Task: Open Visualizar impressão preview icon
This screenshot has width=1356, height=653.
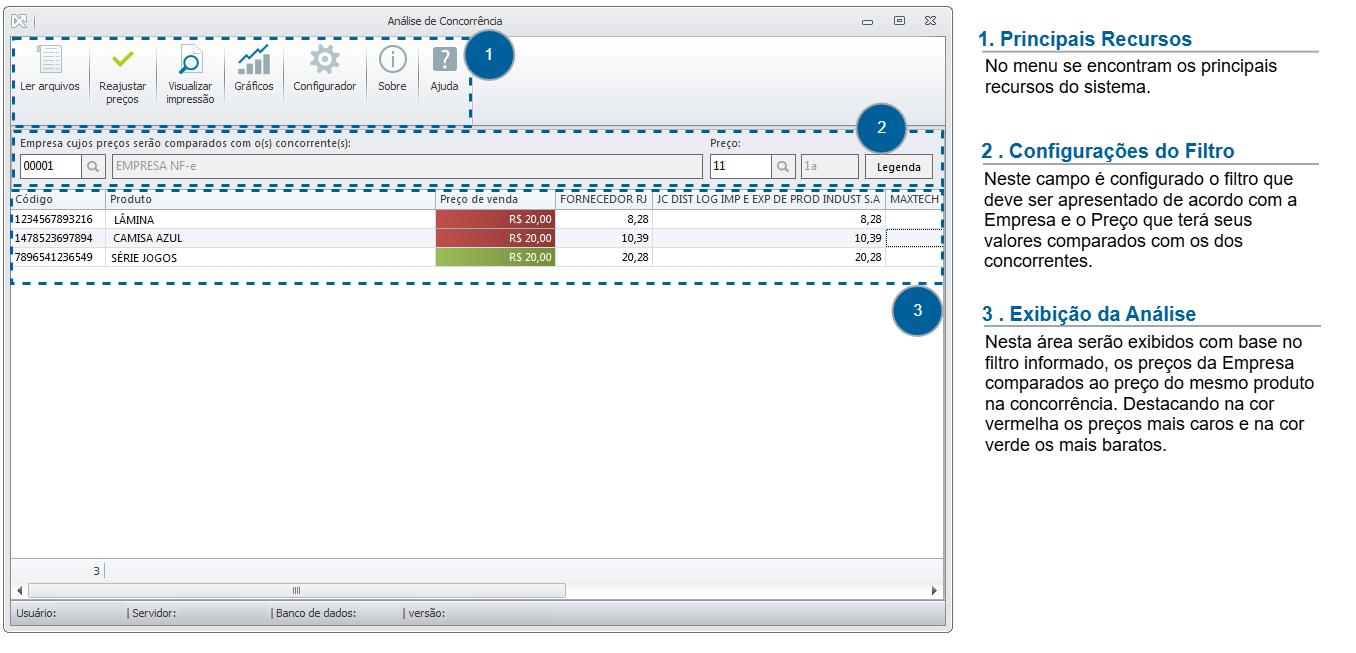Action: pyautogui.click(x=190, y=61)
